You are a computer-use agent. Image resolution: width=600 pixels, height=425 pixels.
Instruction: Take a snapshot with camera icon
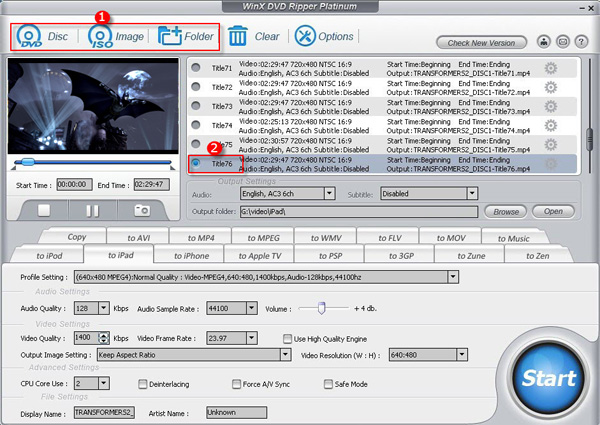(x=142, y=210)
